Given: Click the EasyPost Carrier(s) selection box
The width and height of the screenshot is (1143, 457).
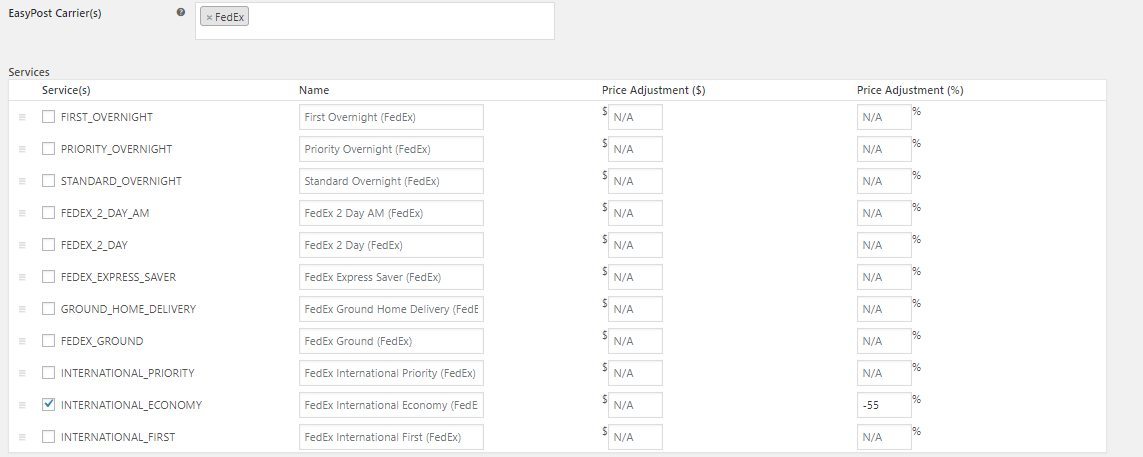Looking at the screenshot, I should click(x=375, y=20).
